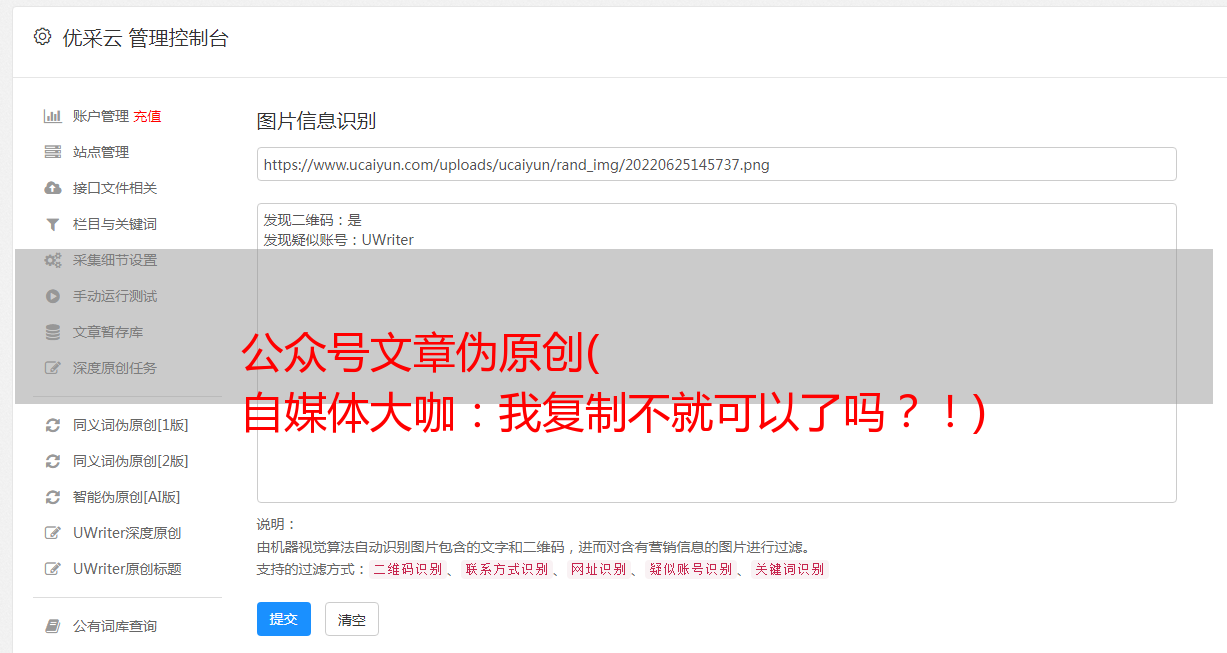This screenshot has width=1227, height=653.
Task: Open 智能伪原创[AI版] page
Action: coord(127,497)
